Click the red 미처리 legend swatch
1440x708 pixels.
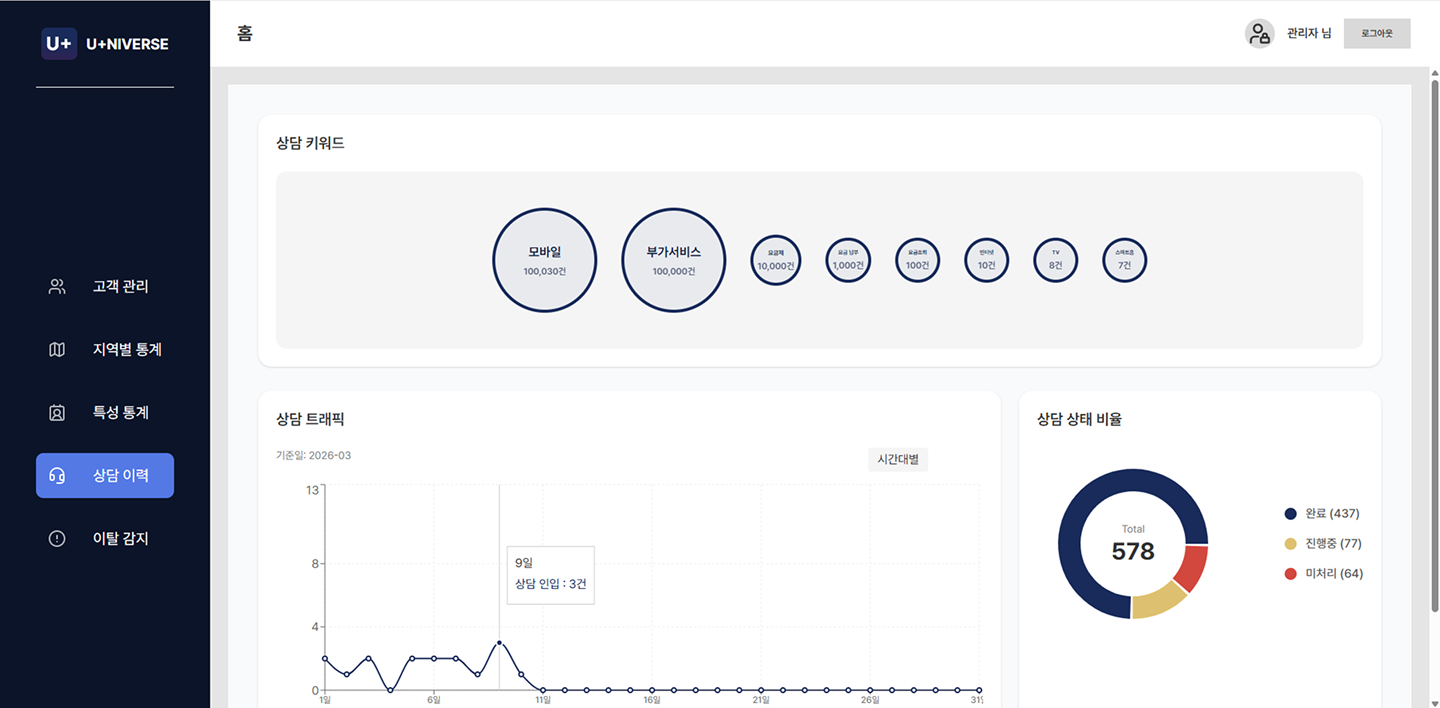[1290, 574]
